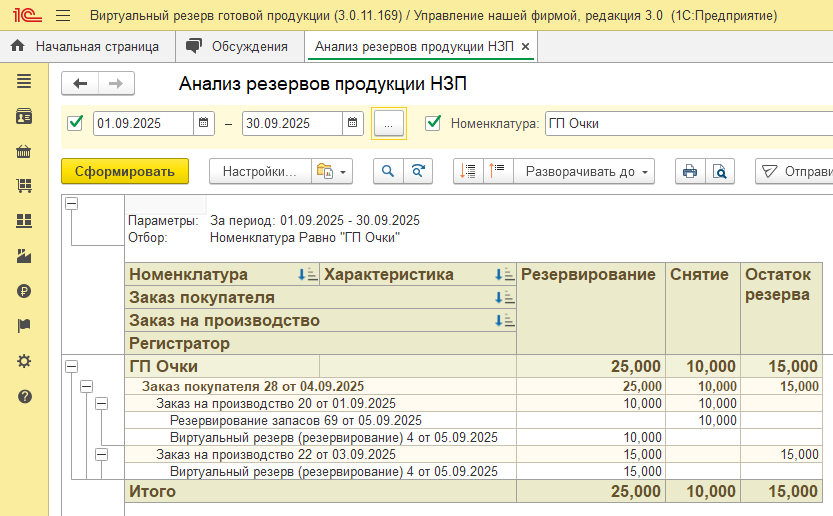Toggle the period filter checkbox
The width and height of the screenshot is (833, 516).
click(x=75, y=123)
